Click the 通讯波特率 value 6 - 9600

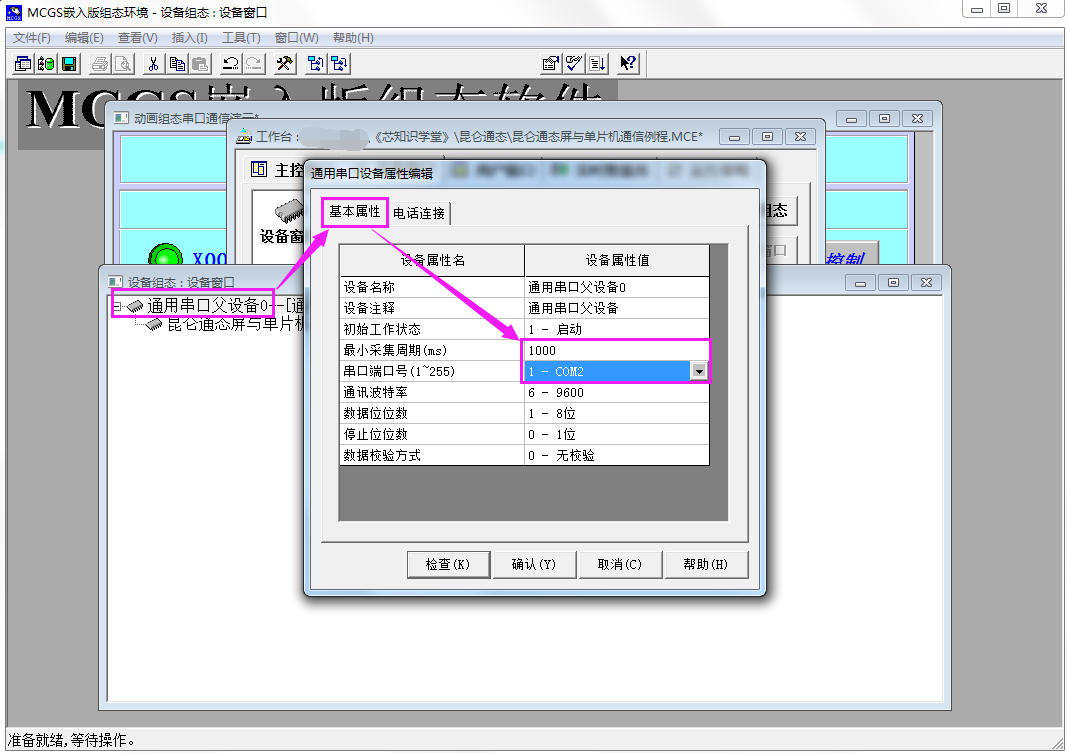[617, 392]
